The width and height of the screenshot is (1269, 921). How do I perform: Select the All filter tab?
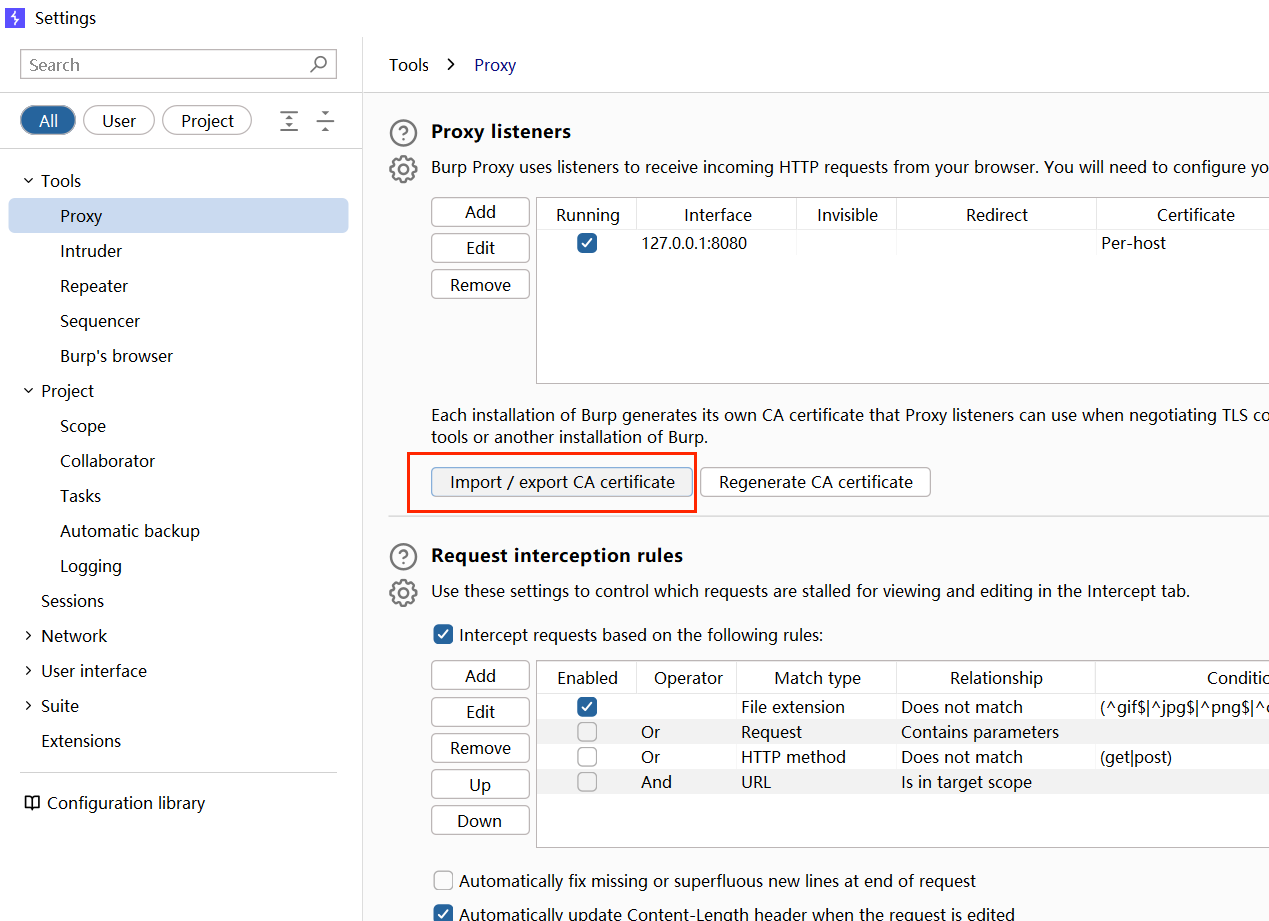coord(48,121)
